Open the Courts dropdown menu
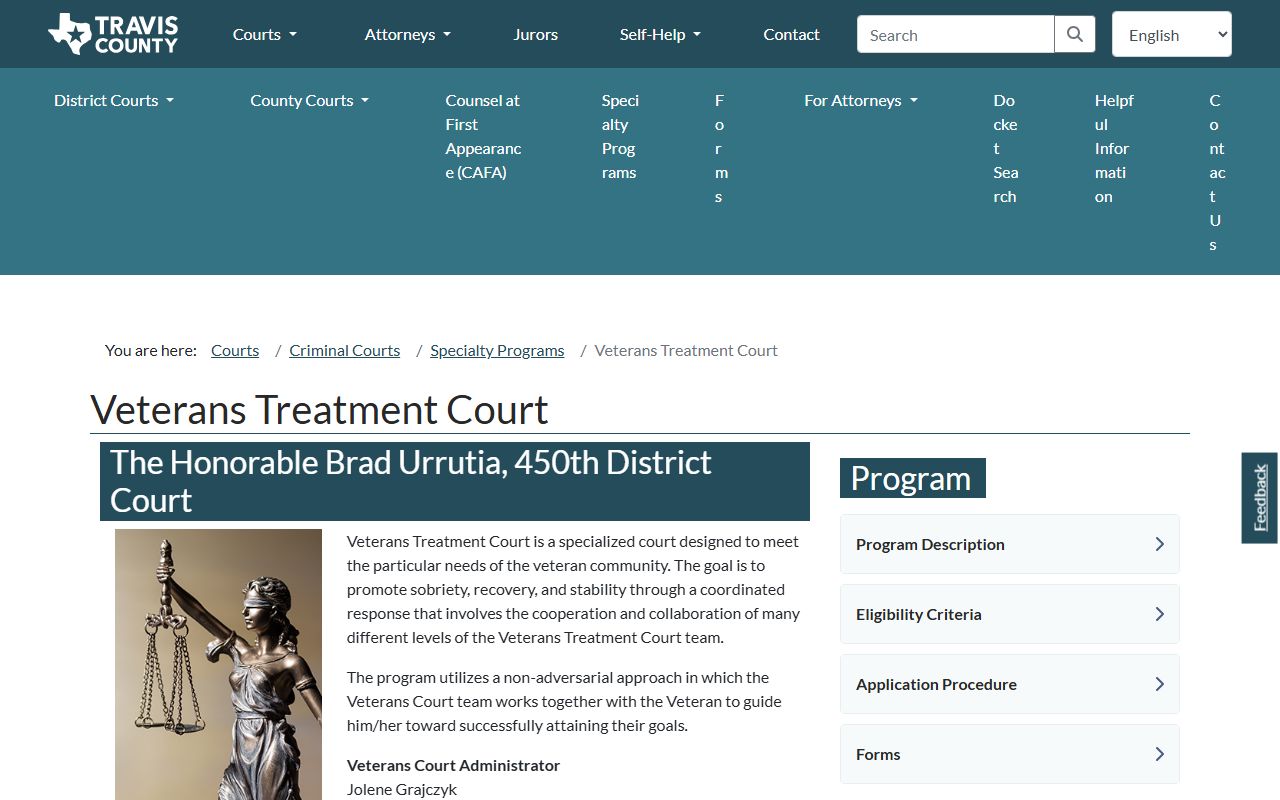This screenshot has width=1280, height=800. 265,34
